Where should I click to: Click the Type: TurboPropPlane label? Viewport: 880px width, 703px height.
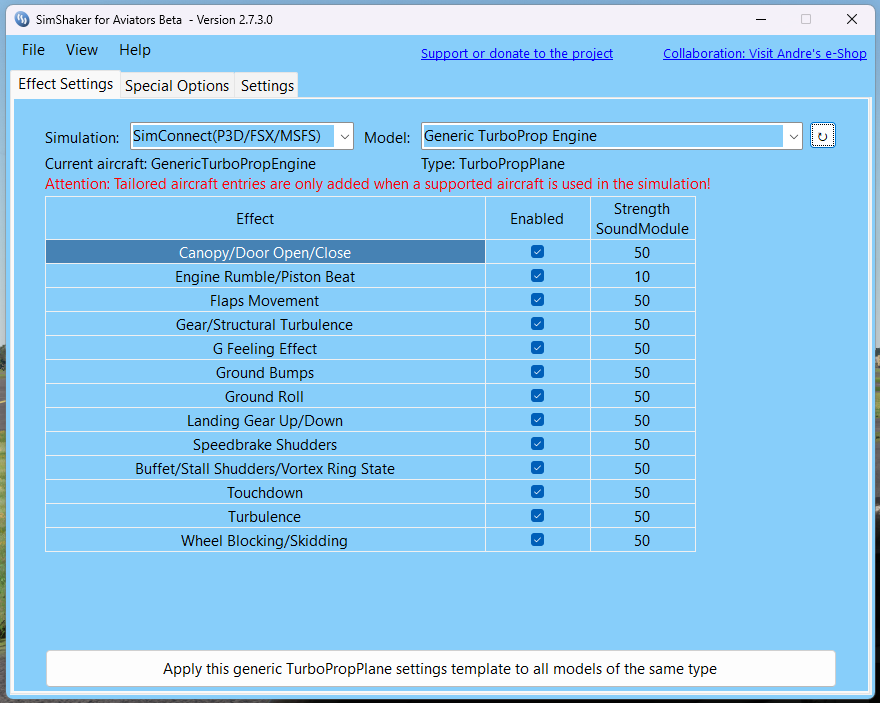tap(493, 164)
